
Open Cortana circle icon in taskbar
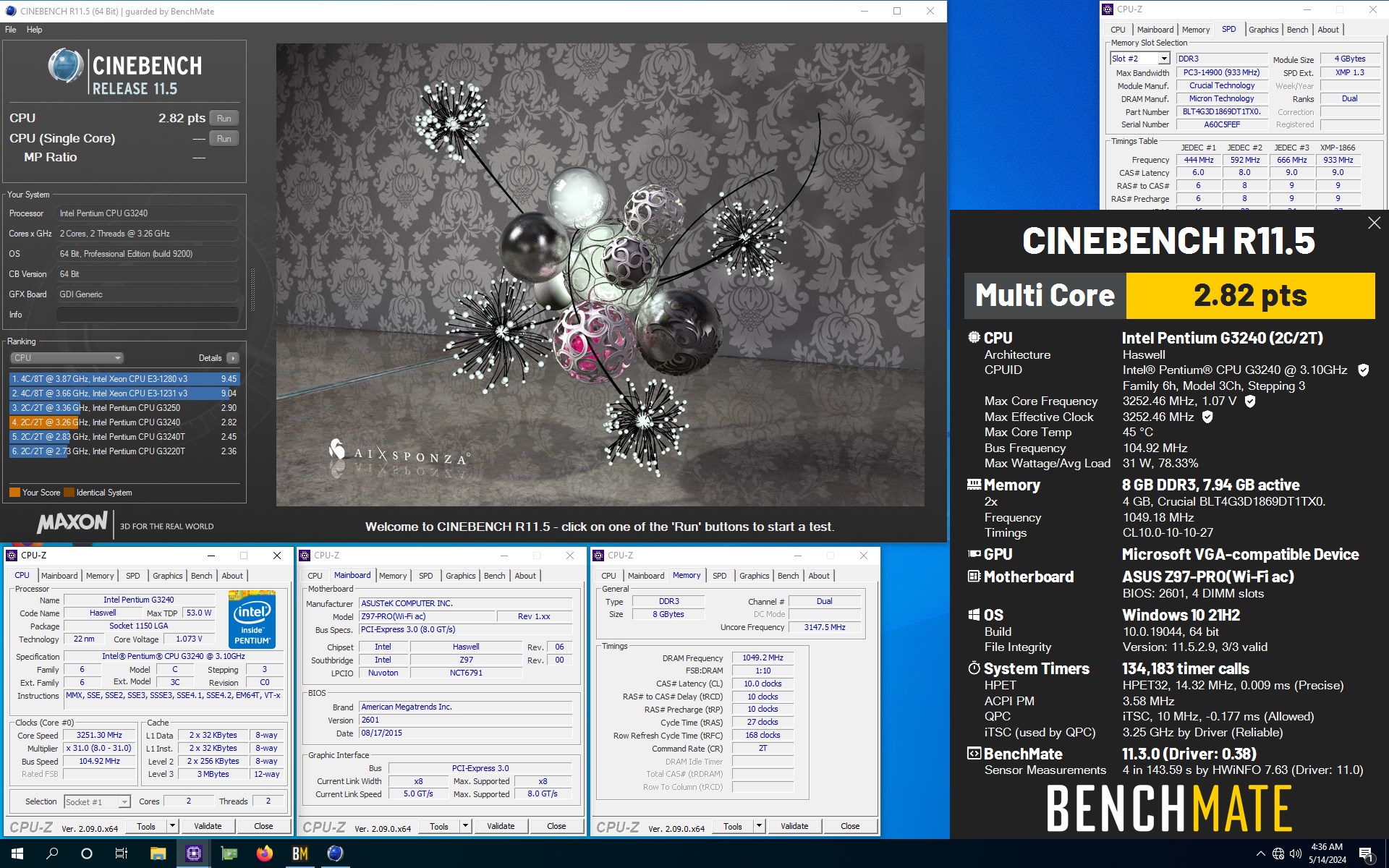pos(87,854)
